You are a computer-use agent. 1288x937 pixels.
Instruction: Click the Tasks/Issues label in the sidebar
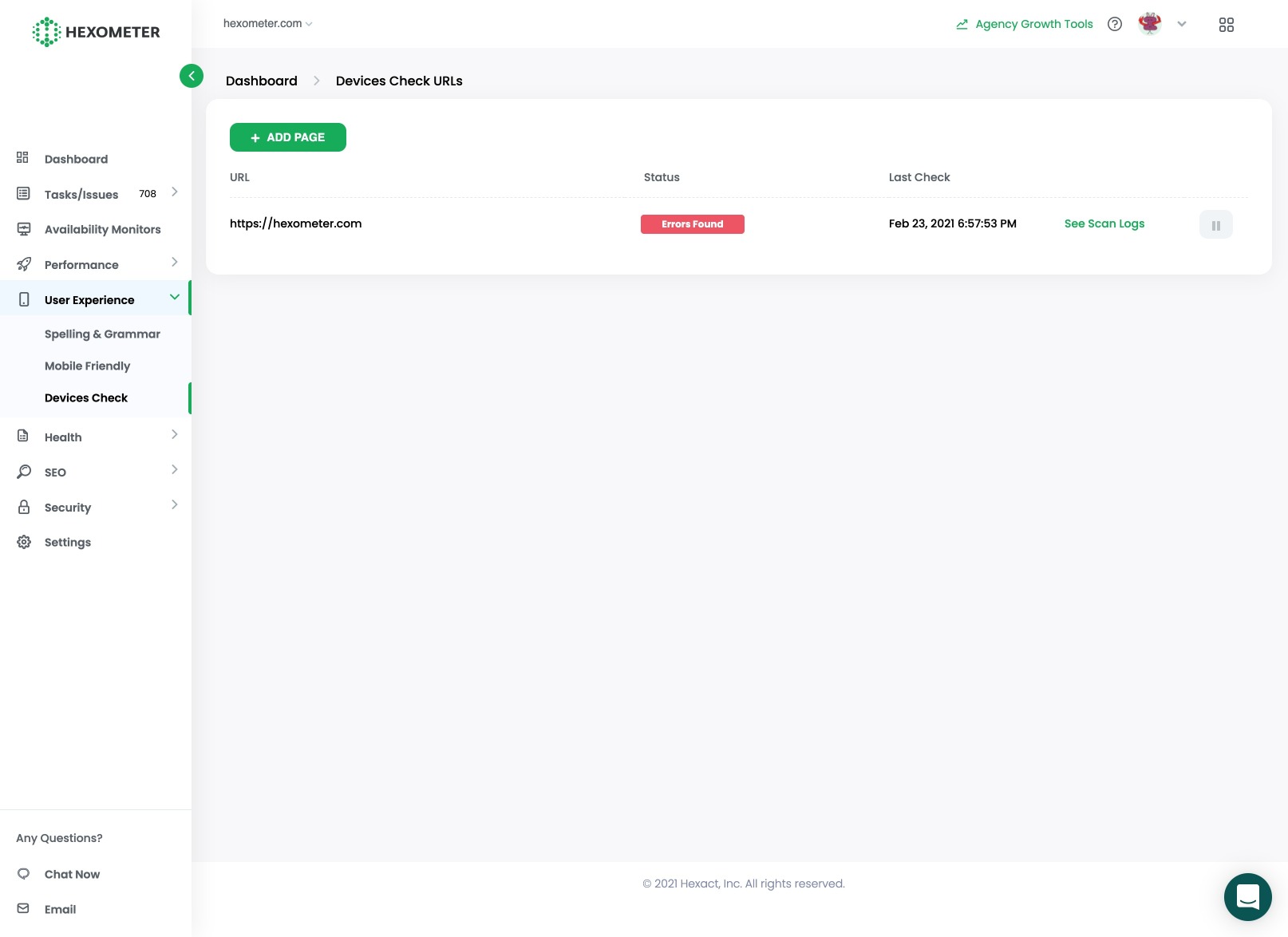[81, 194]
